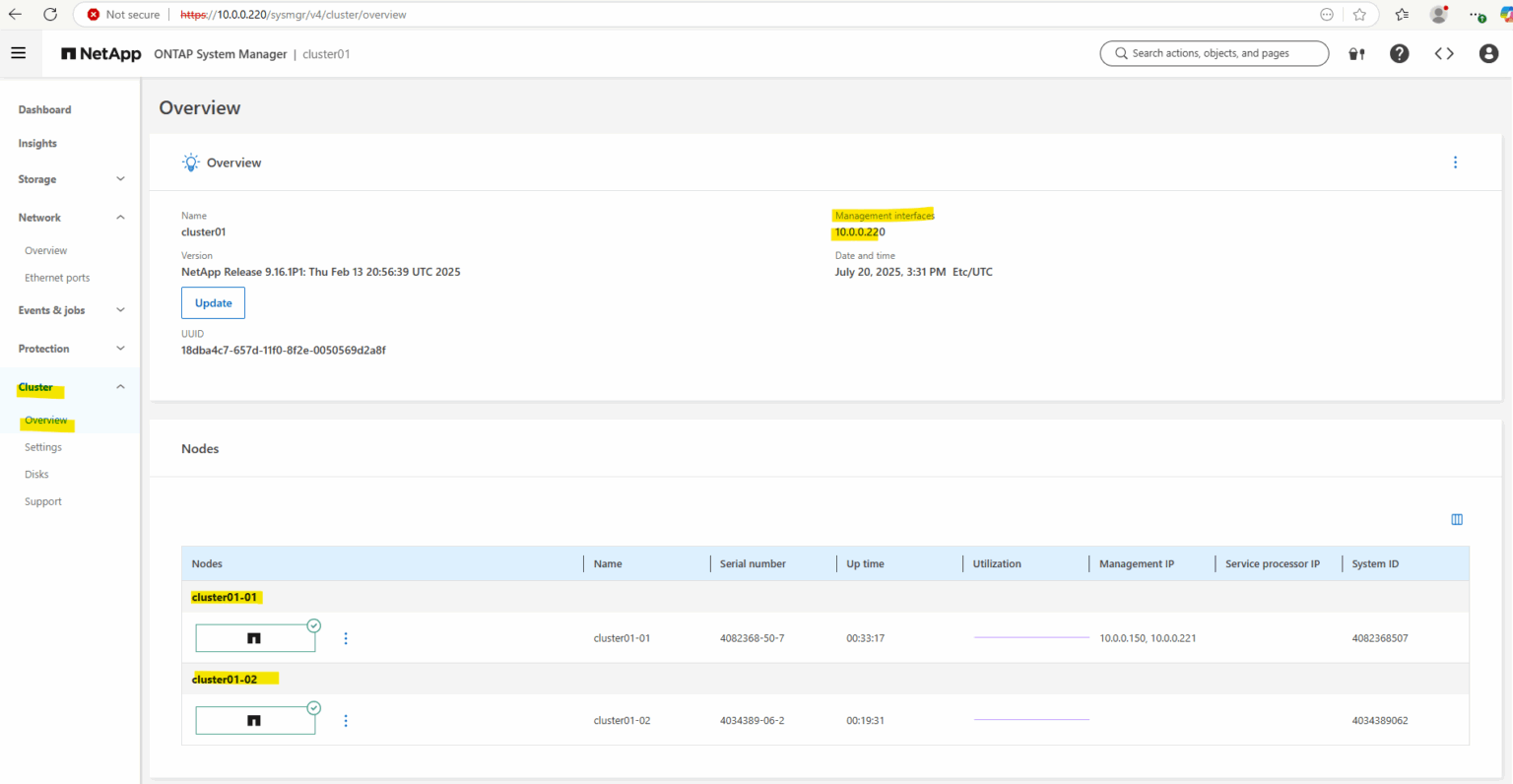Viewport: 1513px width, 784px height.
Task: Click the browser refresh icon
Action: pyautogui.click(x=51, y=14)
